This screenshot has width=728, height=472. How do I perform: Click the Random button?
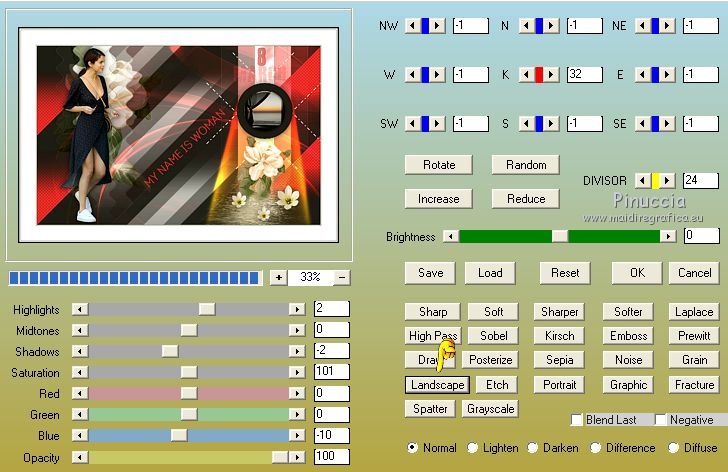click(x=526, y=165)
